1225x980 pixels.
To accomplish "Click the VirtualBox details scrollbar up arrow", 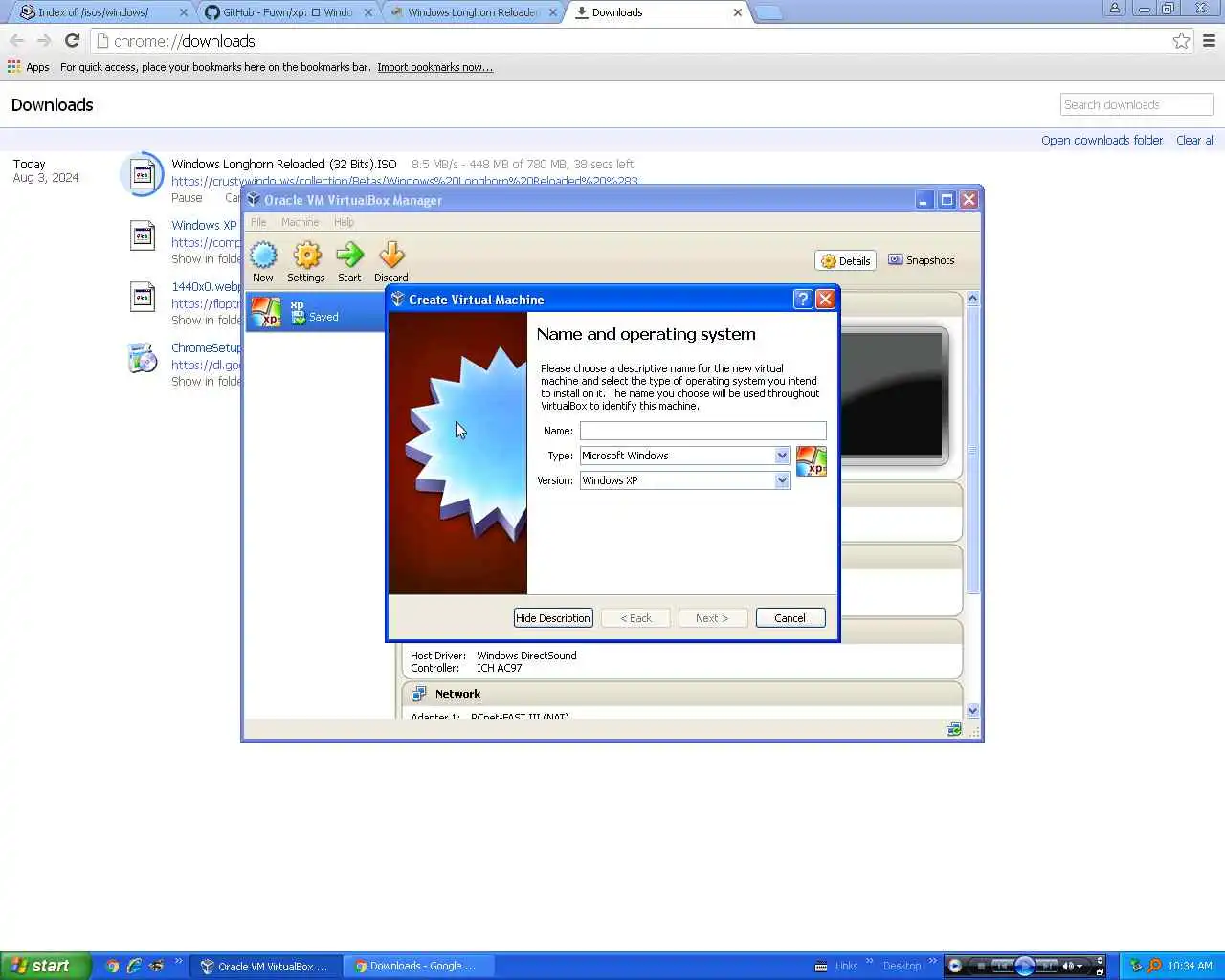I will point(972,298).
